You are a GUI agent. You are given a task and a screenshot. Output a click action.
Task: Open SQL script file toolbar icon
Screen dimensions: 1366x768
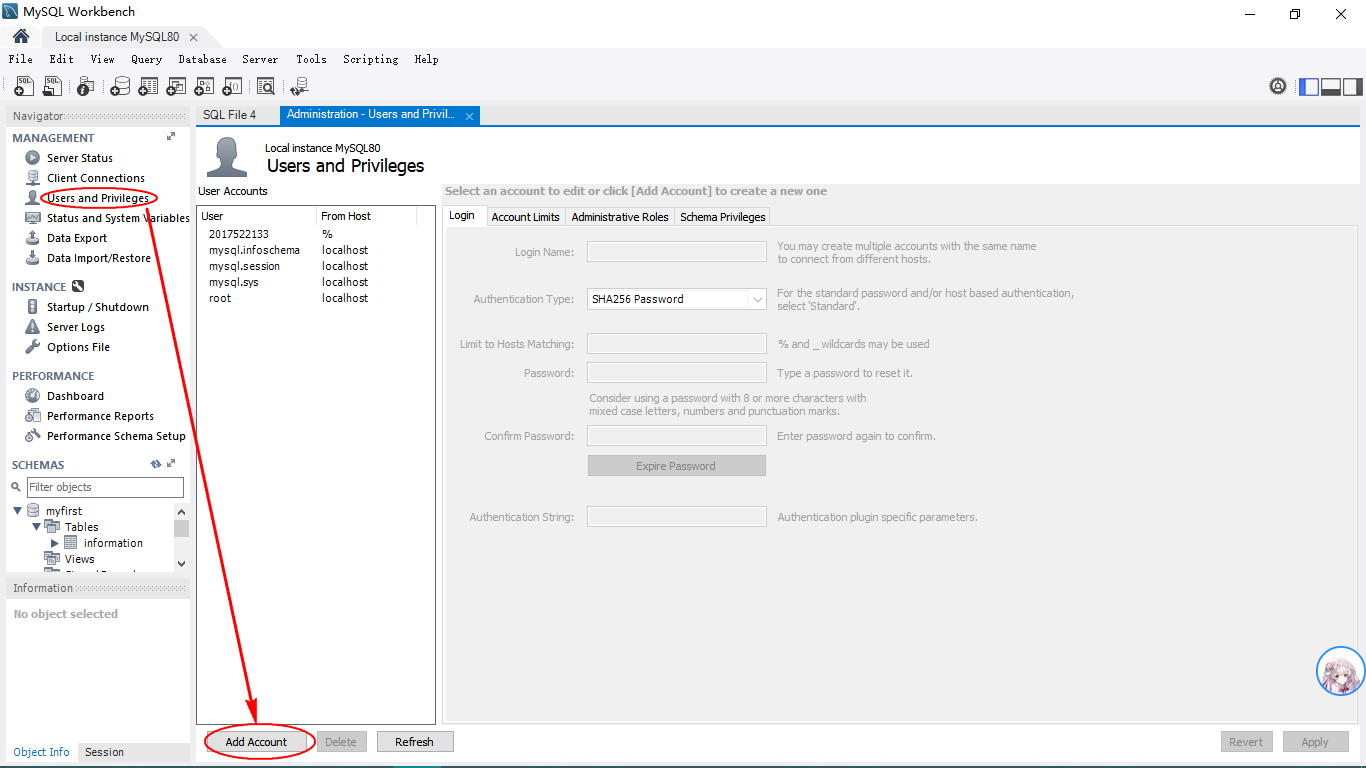tap(52, 87)
